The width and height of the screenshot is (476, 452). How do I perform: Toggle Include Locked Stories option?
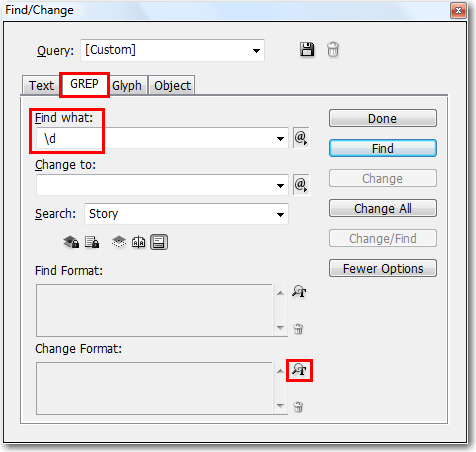(92, 242)
